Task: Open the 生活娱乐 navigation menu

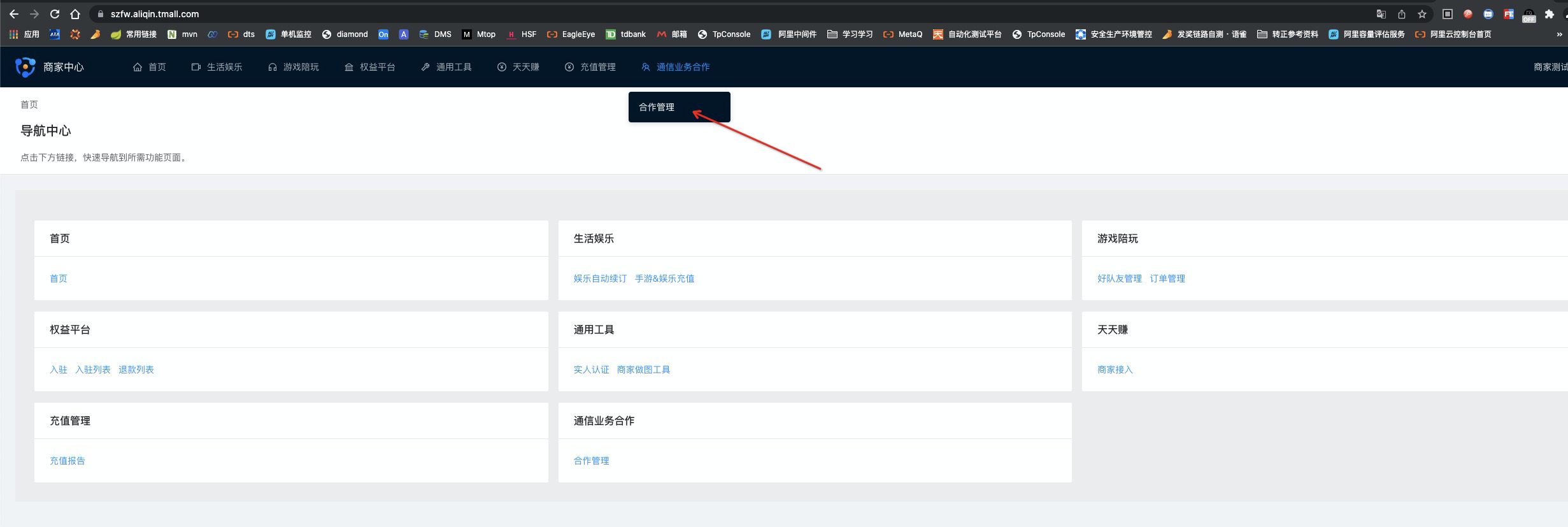Action: [x=217, y=67]
